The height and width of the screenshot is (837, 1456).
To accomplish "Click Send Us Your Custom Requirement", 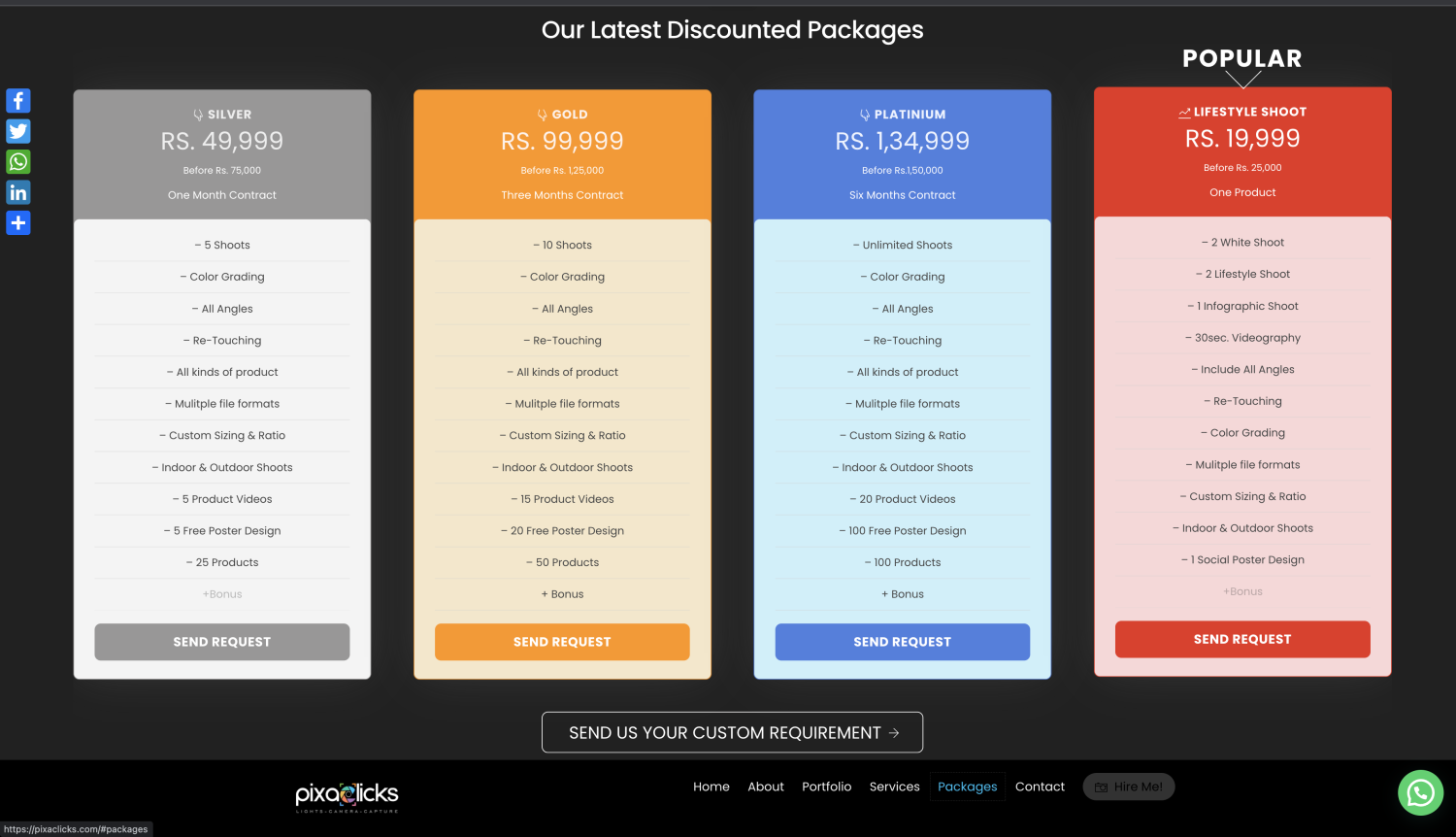I will pyautogui.click(x=732, y=732).
